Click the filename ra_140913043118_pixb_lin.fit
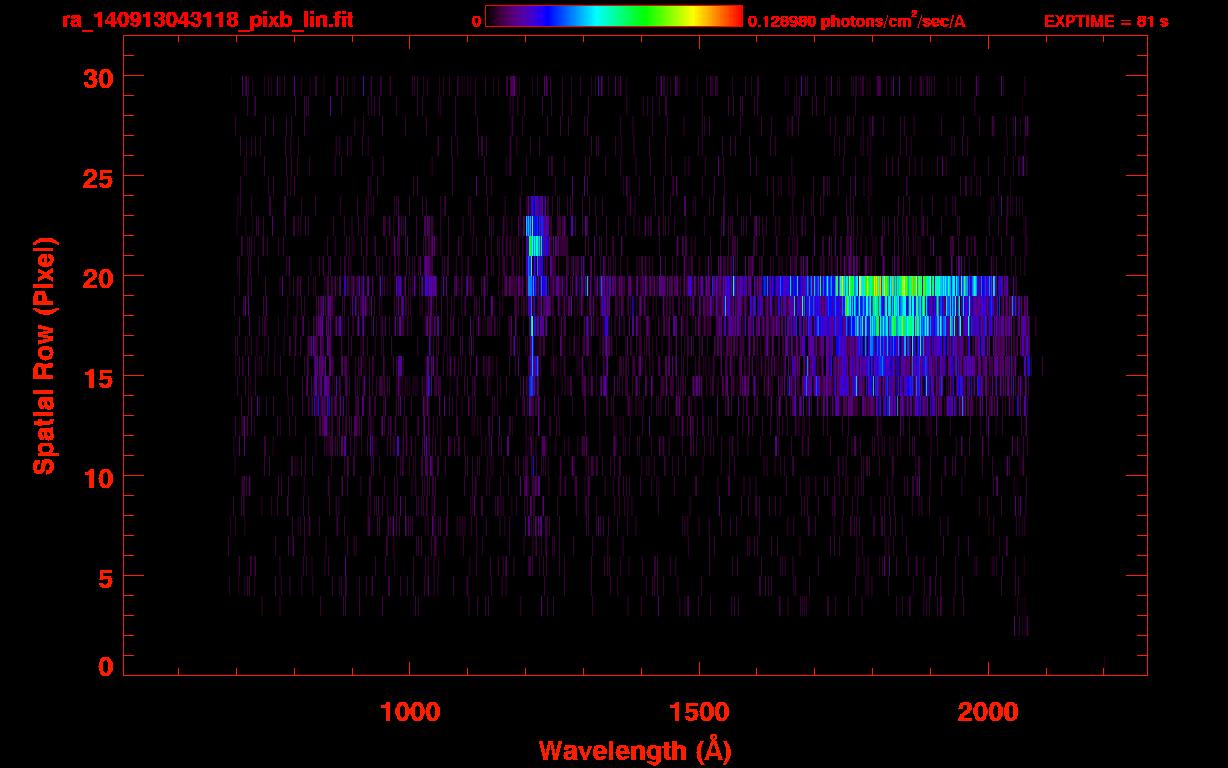1228x768 pixels. [206, 20]
